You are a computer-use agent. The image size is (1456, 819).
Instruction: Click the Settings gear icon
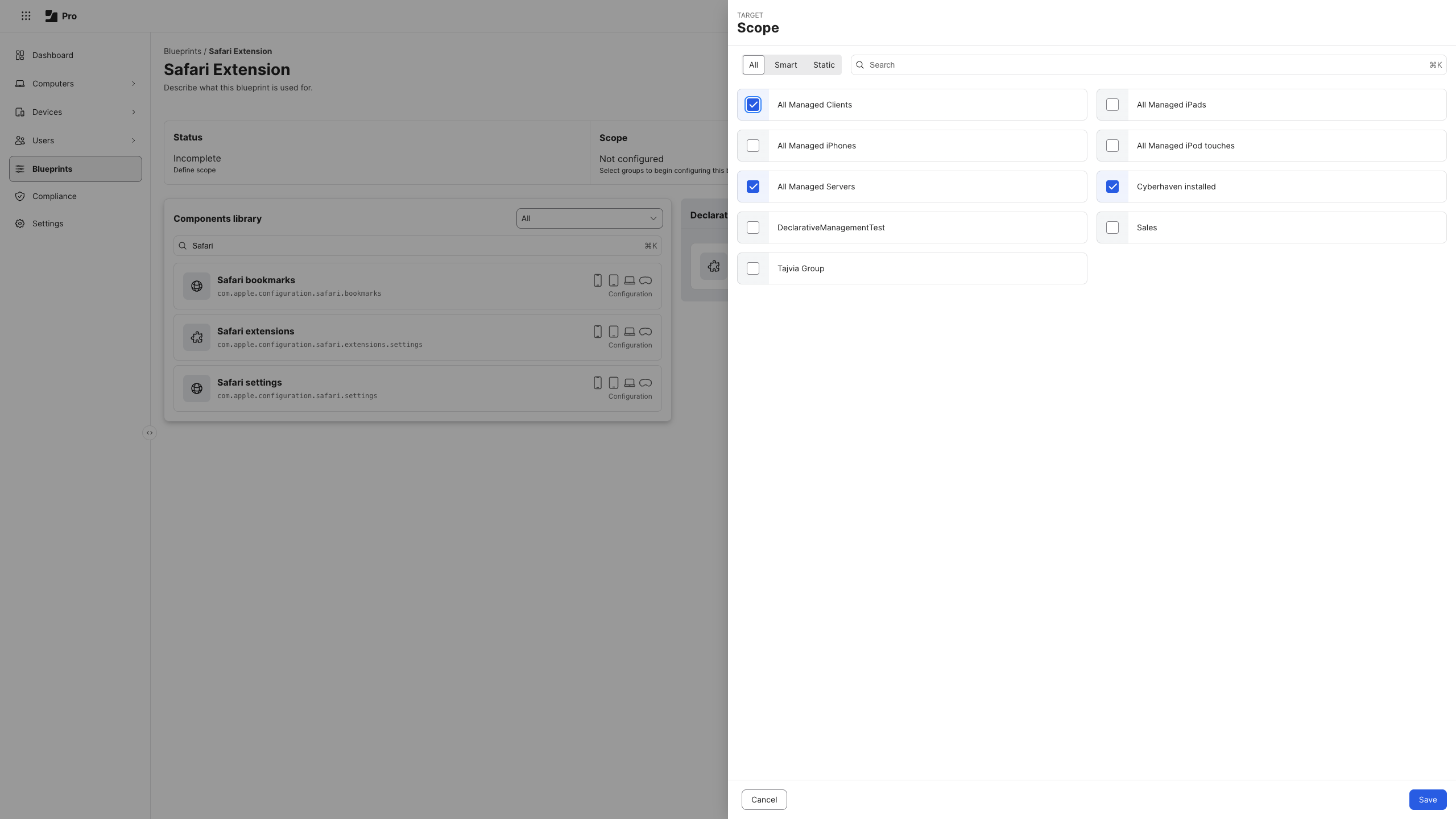pyautogui.click(x=20, y=224)
